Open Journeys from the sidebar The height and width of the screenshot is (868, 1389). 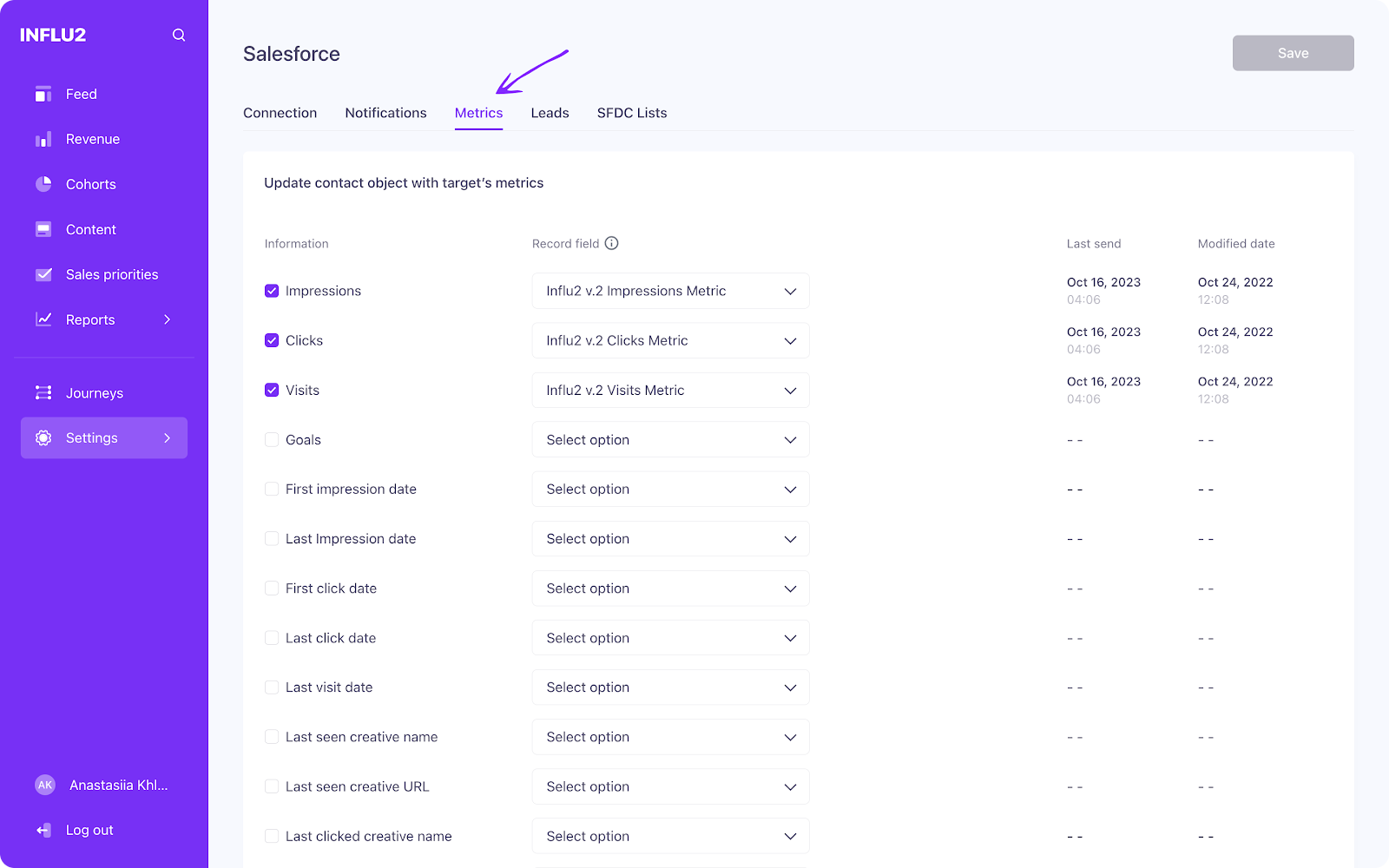(x=95, y=393)
